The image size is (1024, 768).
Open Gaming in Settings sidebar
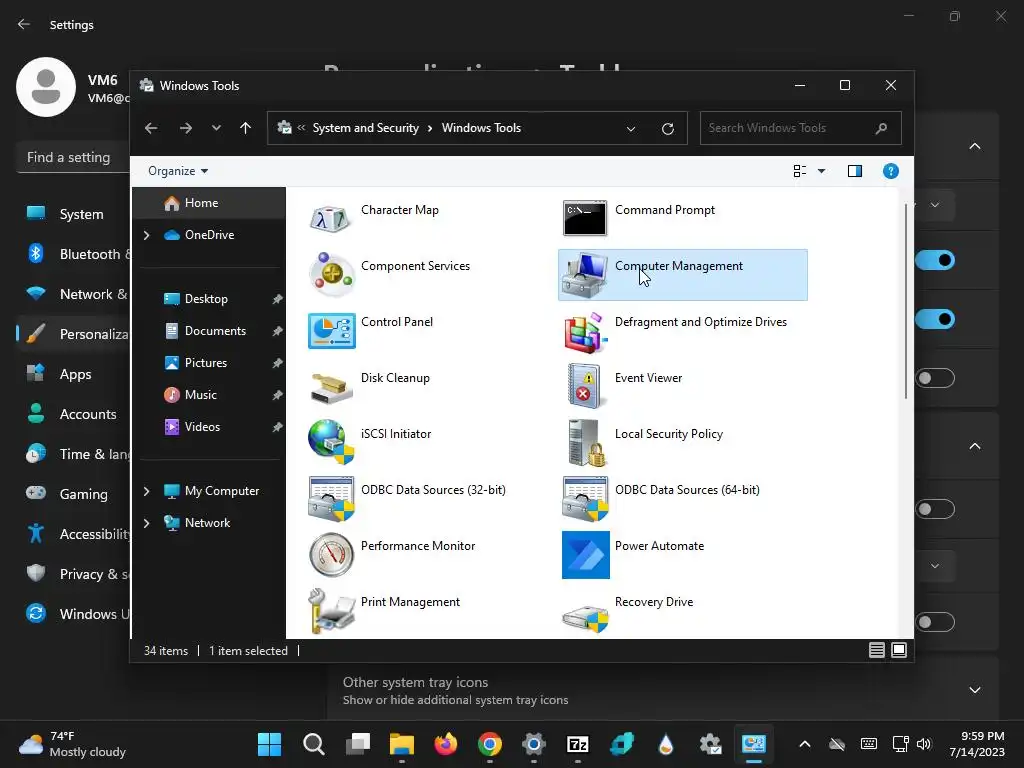73,494
